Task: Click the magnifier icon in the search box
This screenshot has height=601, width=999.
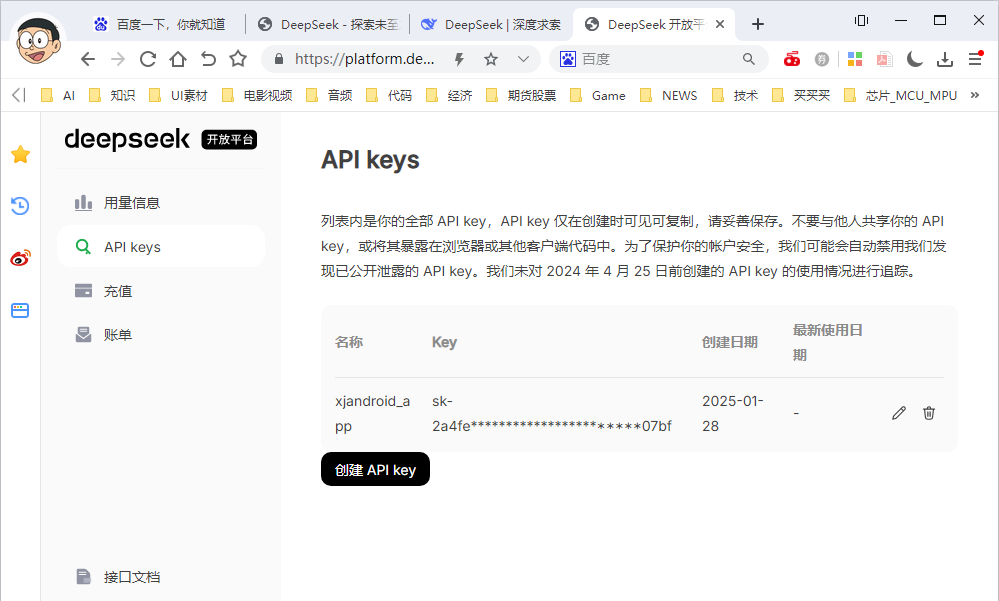Action: [749, 59]
